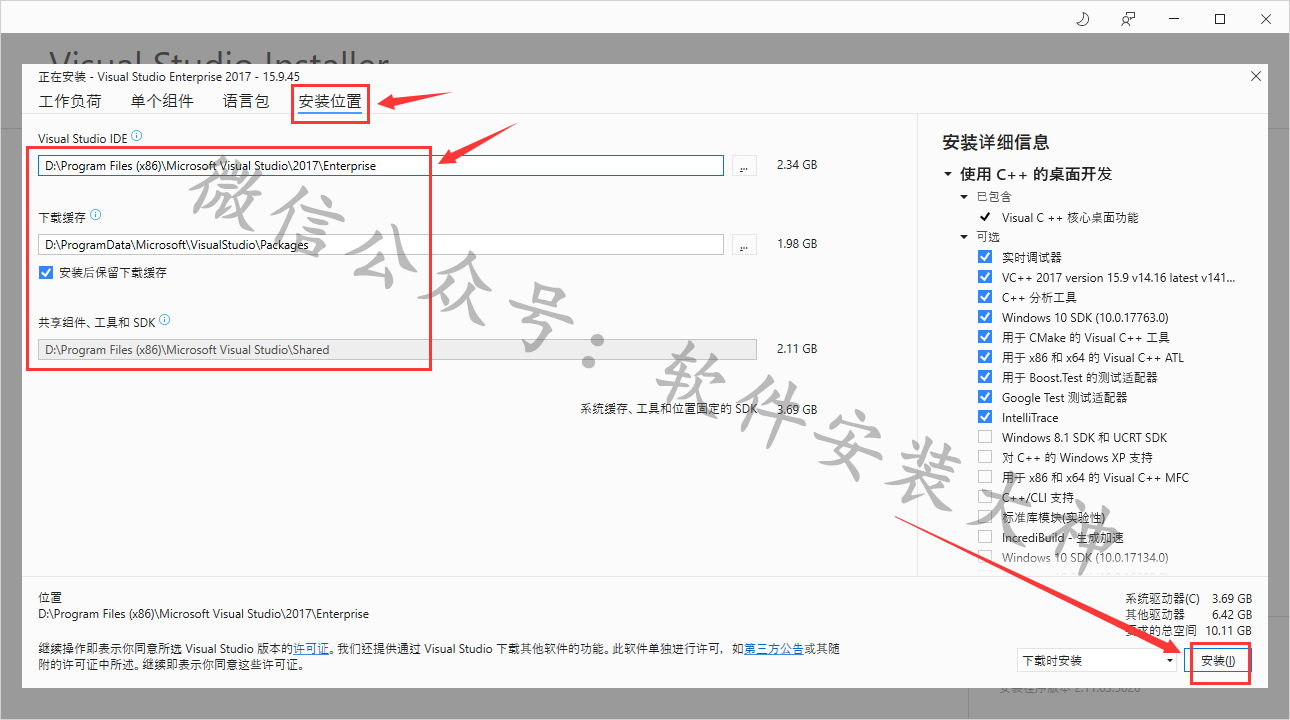This screenshot has height=720, width=1290.
Task: Browse for the 下载缓存 Packages folder
Action: point(744,244)
